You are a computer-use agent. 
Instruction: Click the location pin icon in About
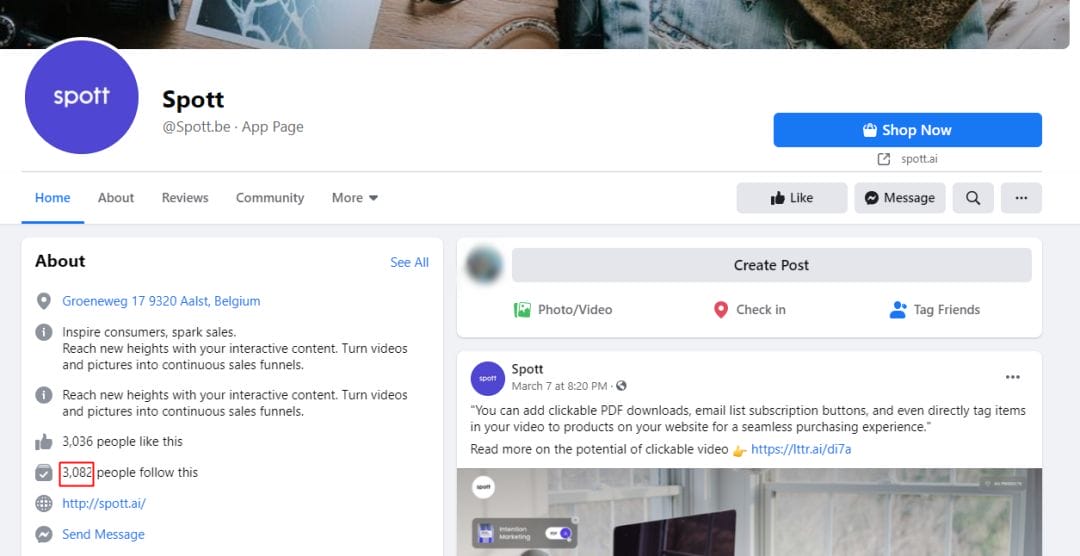tap(43, 301)
